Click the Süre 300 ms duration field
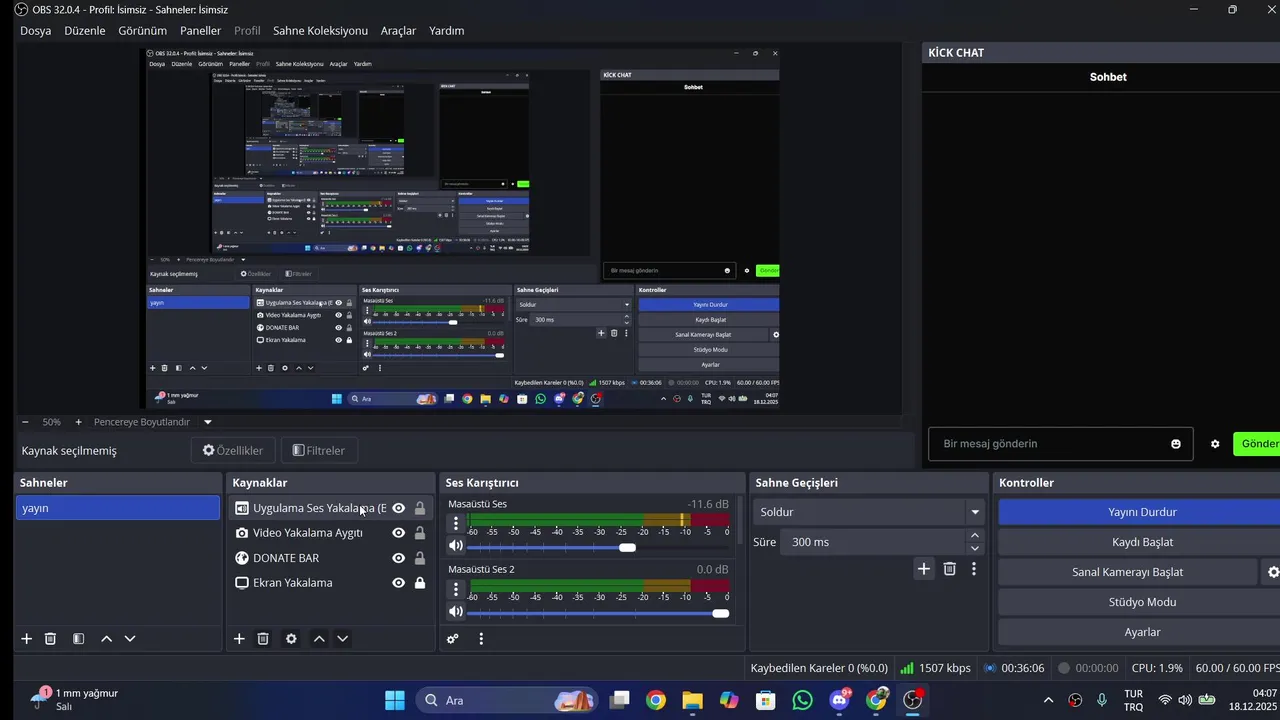This screenshot has width=1280, height=720. click(x=873, y=542)
